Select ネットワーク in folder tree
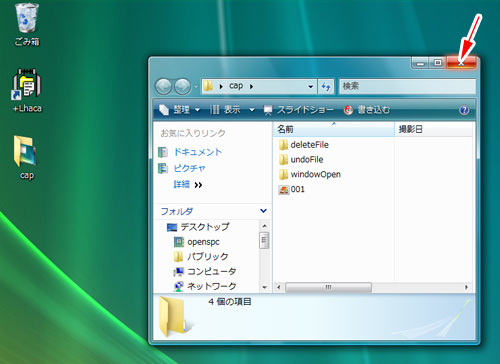Image resolution: width=500 pixels, height=364 pixels. coord(204,286)
